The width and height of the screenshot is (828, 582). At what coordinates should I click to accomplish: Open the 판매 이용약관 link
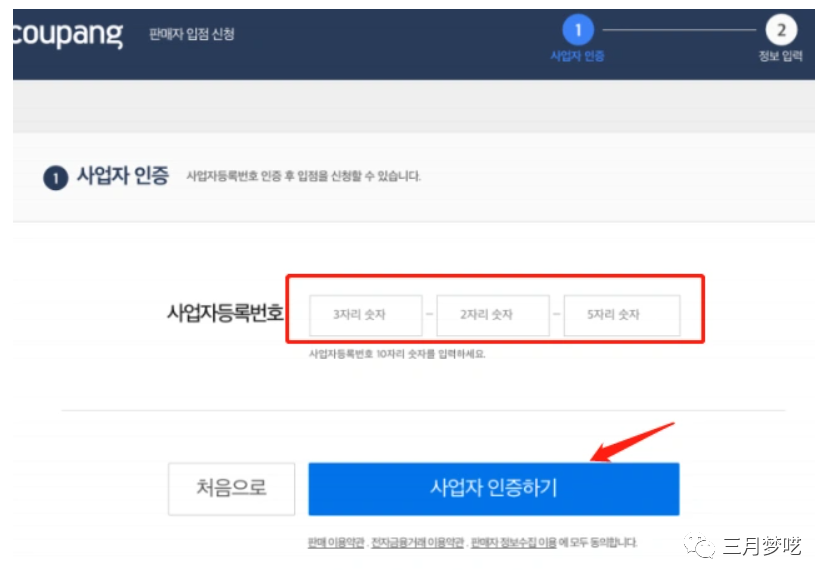[336, 542]
